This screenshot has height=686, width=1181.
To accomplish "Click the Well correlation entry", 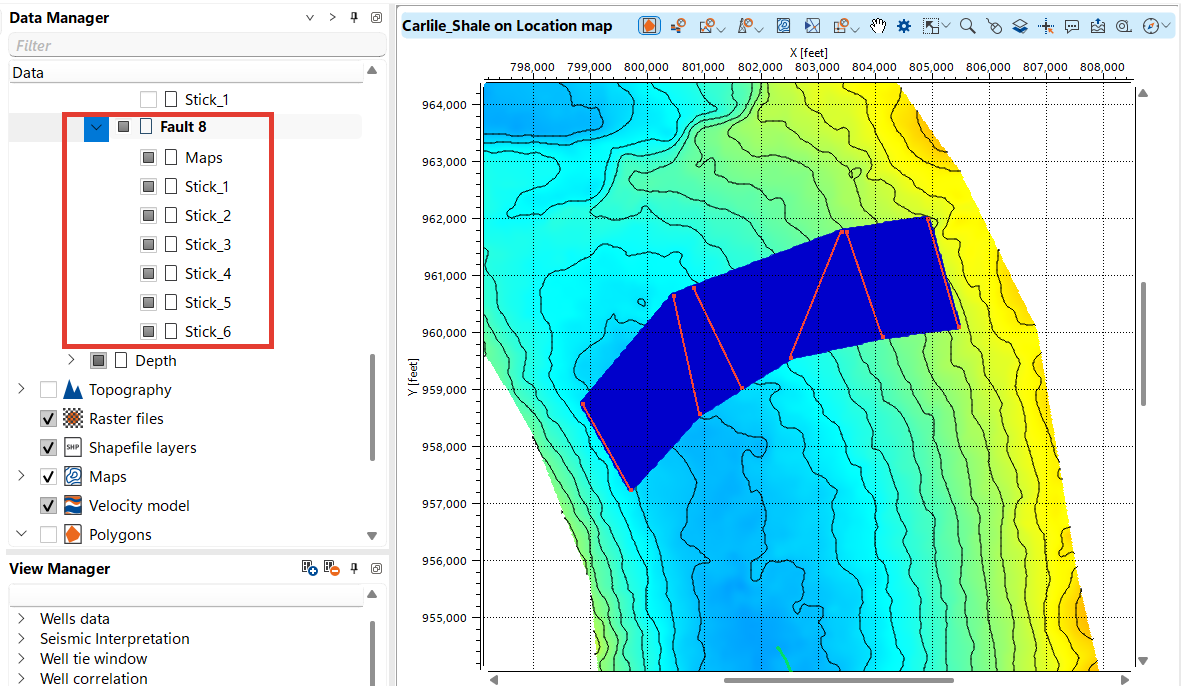I will coord(93,678).
